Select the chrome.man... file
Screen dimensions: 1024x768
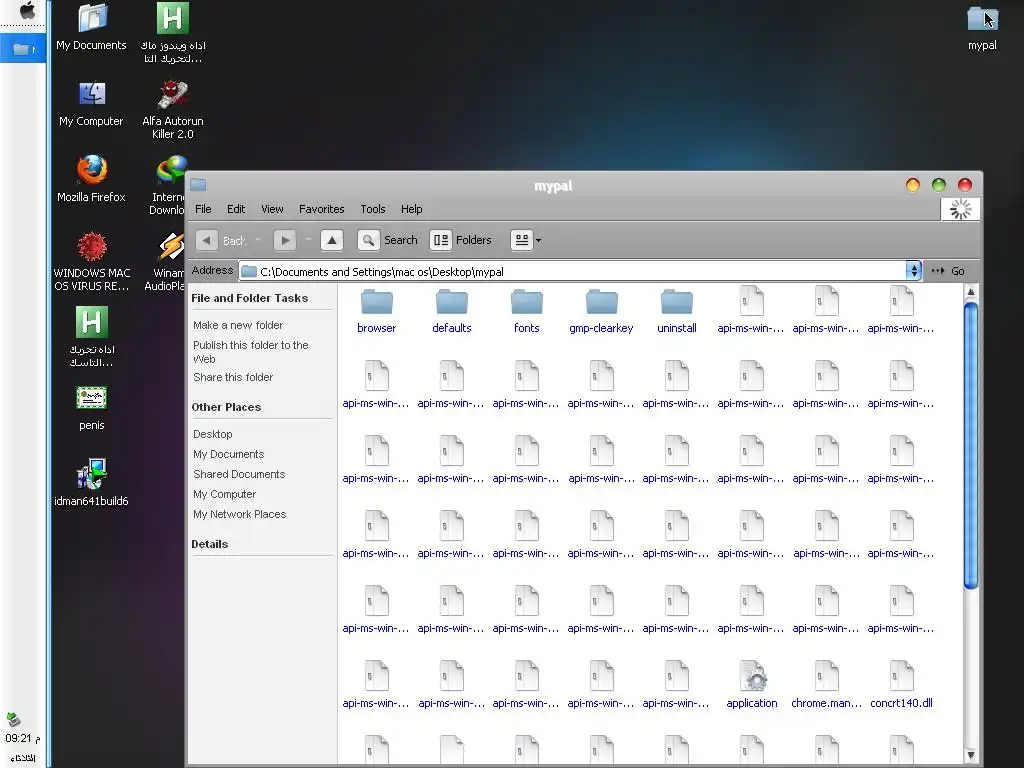[x=826, y=684]
